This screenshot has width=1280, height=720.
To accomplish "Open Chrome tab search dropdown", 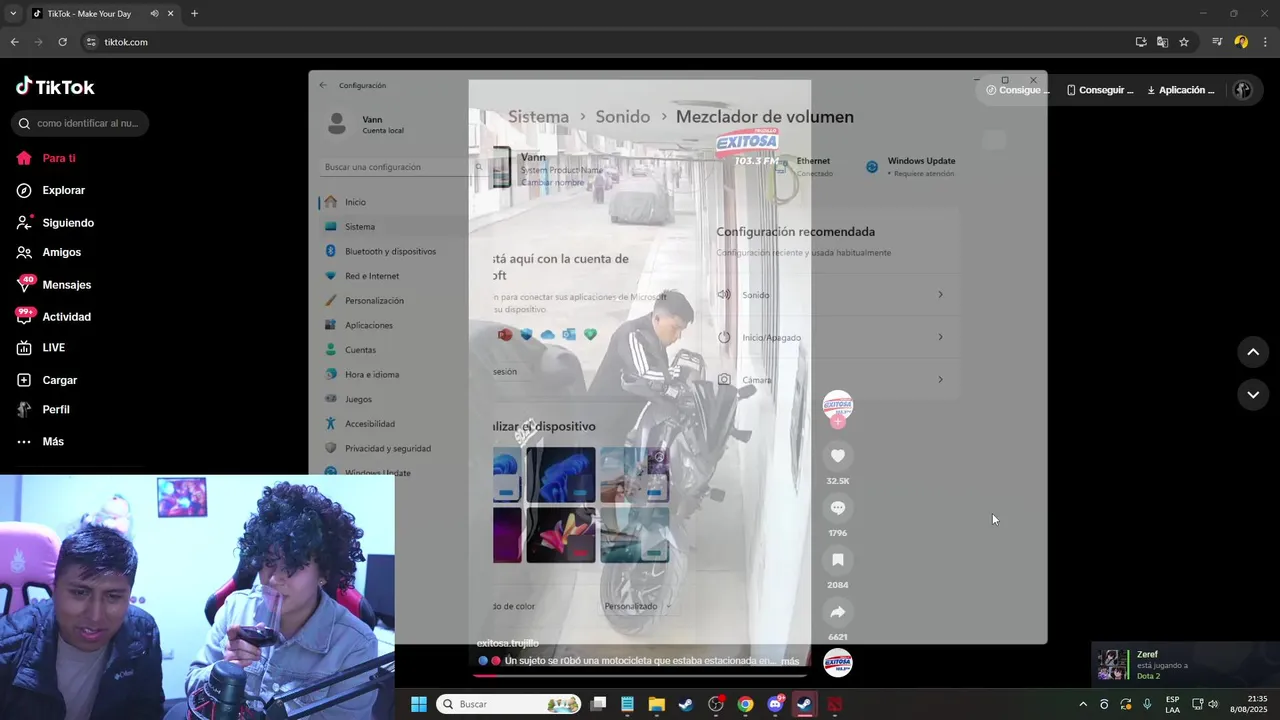I will 13,14.
